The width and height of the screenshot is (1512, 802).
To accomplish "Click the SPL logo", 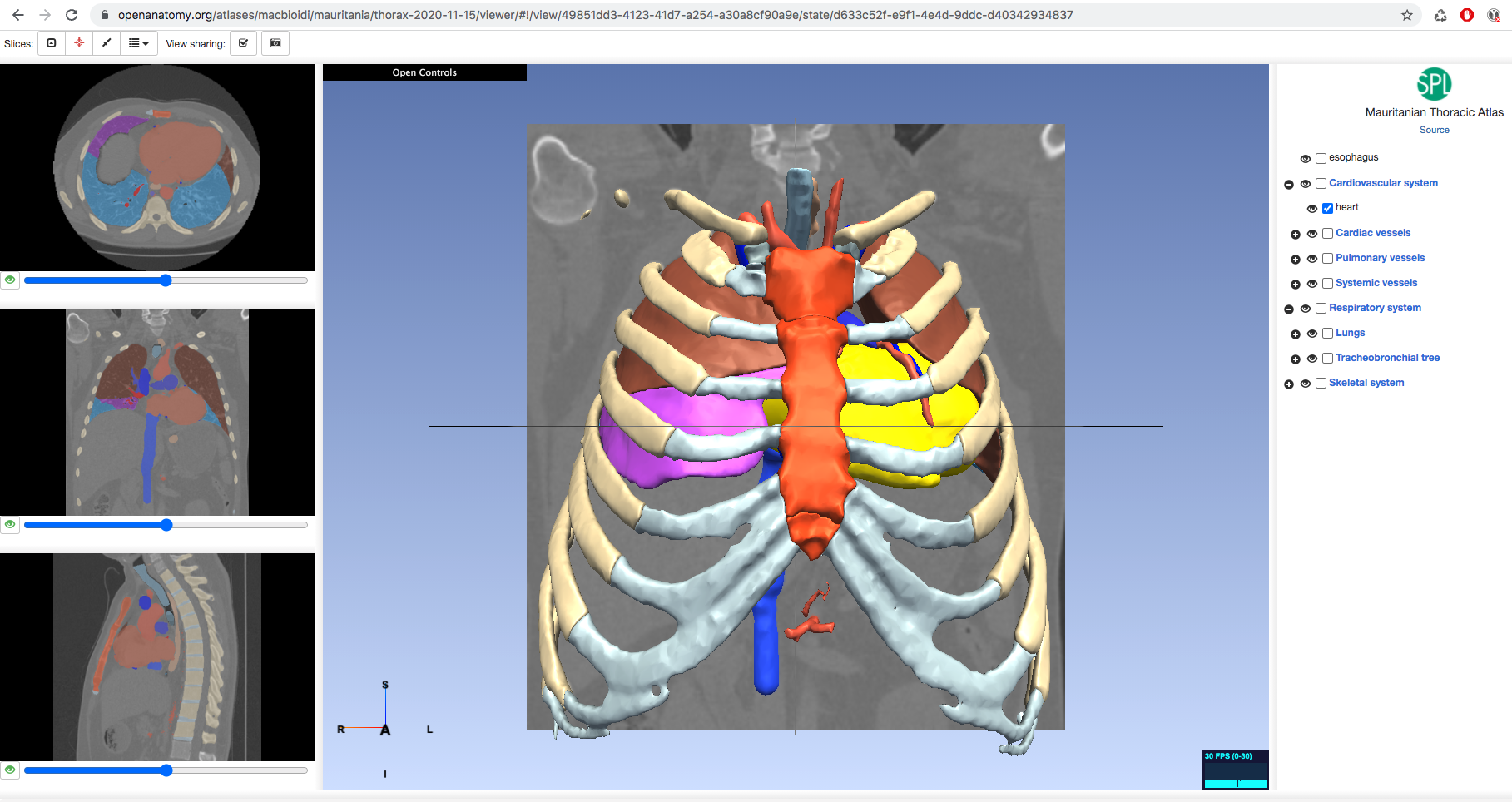I will point(1434,83).
